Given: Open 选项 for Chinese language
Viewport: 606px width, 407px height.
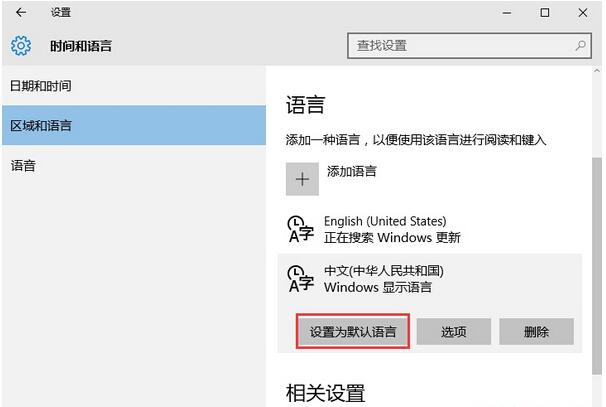Looking at the screenshot, I should pyautogui.click(x=454, y=332).
